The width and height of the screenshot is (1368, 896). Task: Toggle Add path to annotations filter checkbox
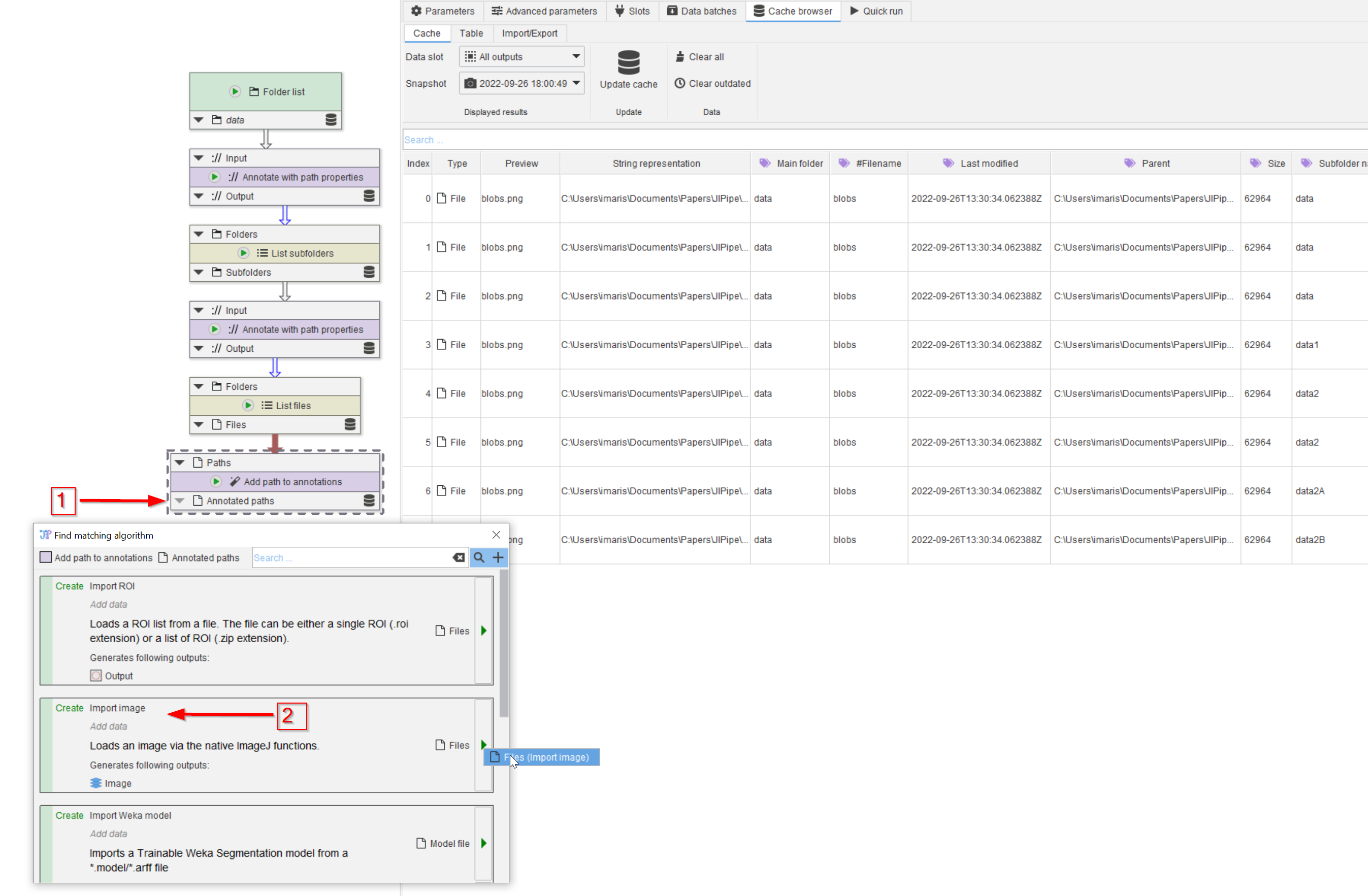(x=46, y=557)
